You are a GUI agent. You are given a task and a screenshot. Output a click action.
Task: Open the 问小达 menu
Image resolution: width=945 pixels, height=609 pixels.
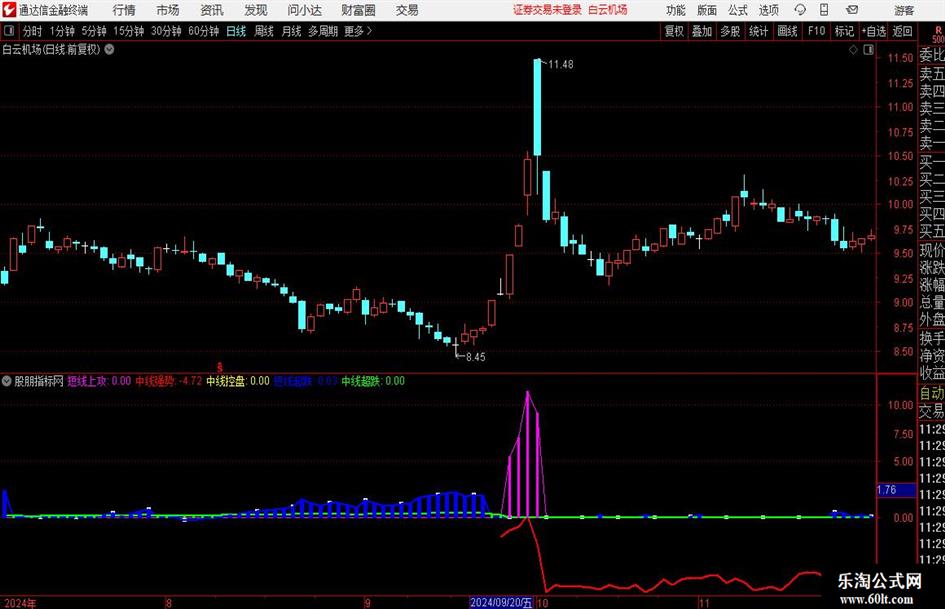[x=304, y=10]
